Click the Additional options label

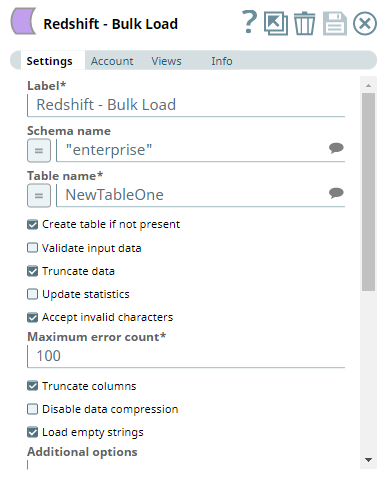click(x=82, y=452)
